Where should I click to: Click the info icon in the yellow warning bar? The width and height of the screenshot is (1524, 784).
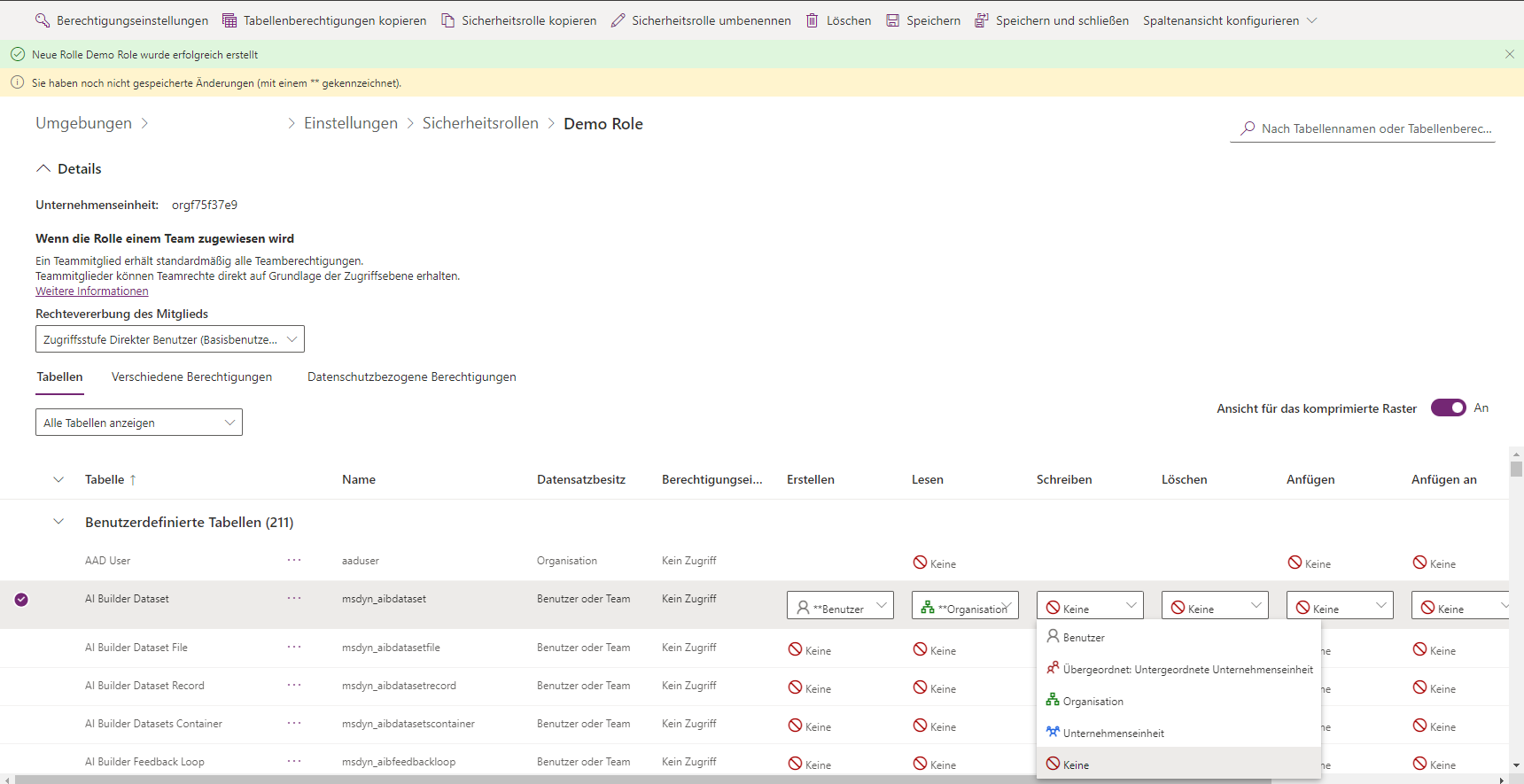[x=17, y=82]
